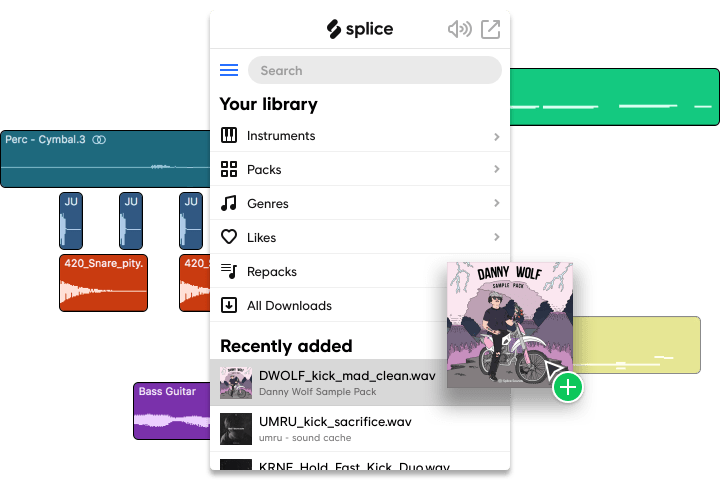Open the Repacks library section
Viewport: 720px width, 480px height.
pyautogui.click(x=329, y=271)
